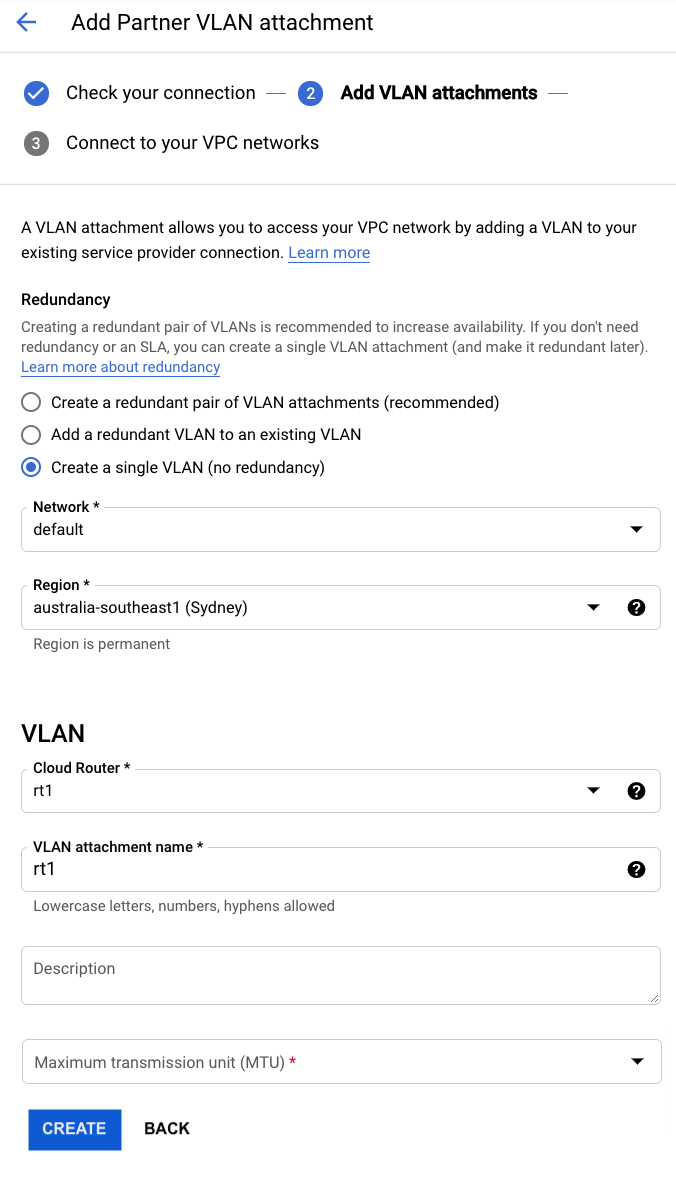
Task: Select 'Create a redundant pair of VLAN attachments'
Action: click(x=30, y=403)
